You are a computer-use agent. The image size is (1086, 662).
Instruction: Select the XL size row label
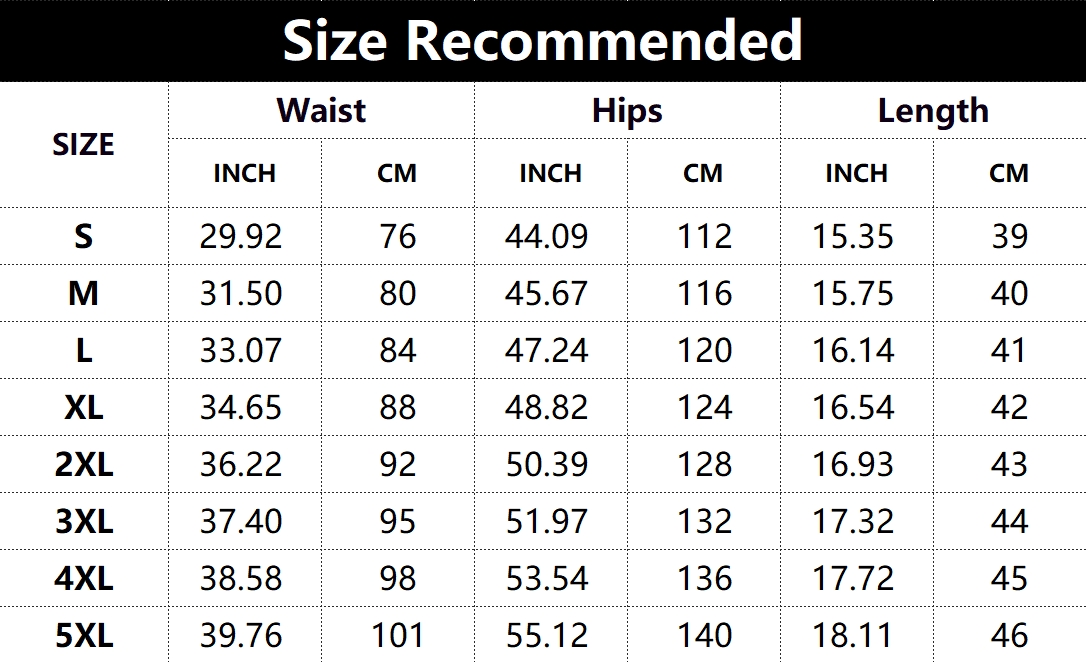(83, 407)
